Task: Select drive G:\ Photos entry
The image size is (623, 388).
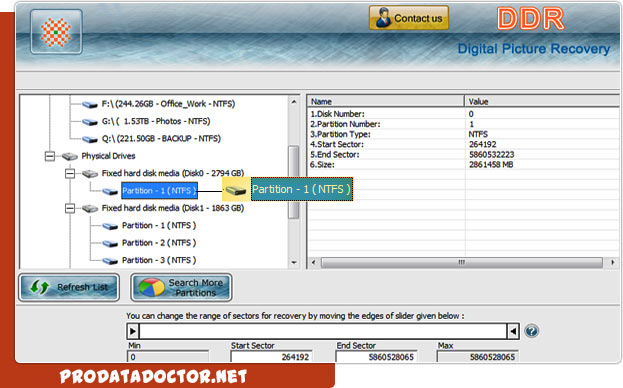Action: 156,121
